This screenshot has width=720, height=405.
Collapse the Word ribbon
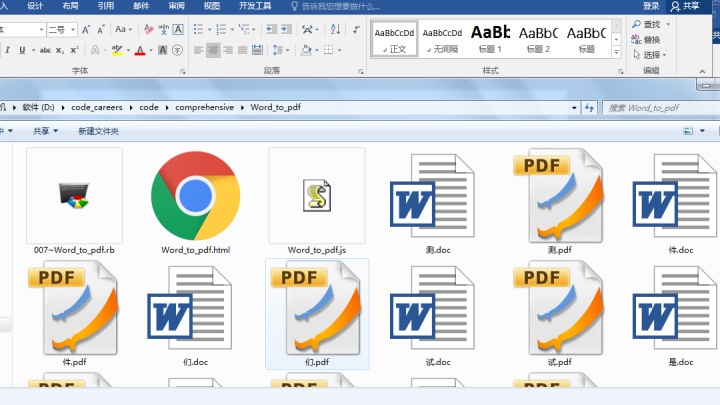702,71
